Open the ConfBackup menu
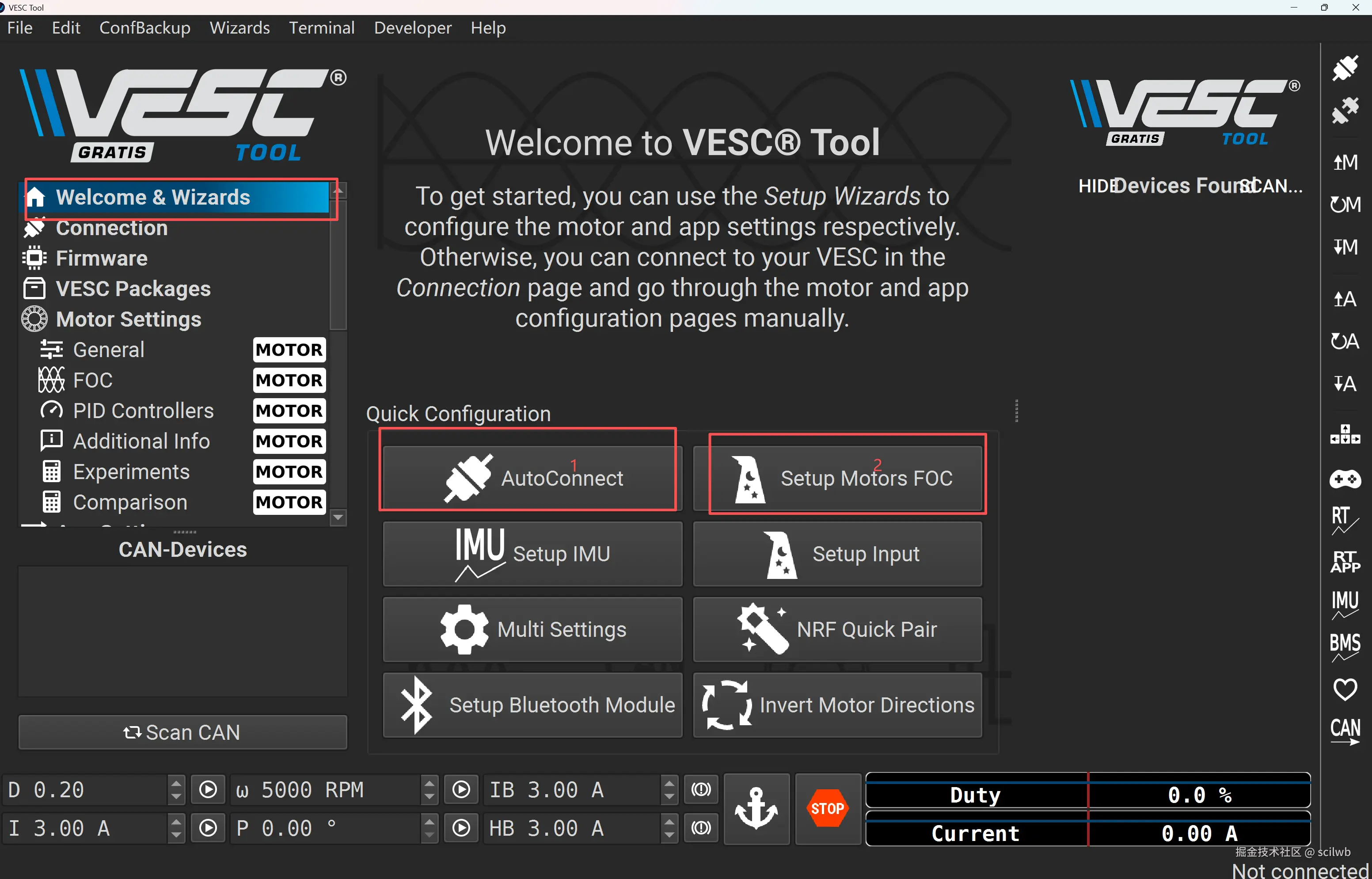Screen dimensions: 1372x879 click(x=144, y=27)
